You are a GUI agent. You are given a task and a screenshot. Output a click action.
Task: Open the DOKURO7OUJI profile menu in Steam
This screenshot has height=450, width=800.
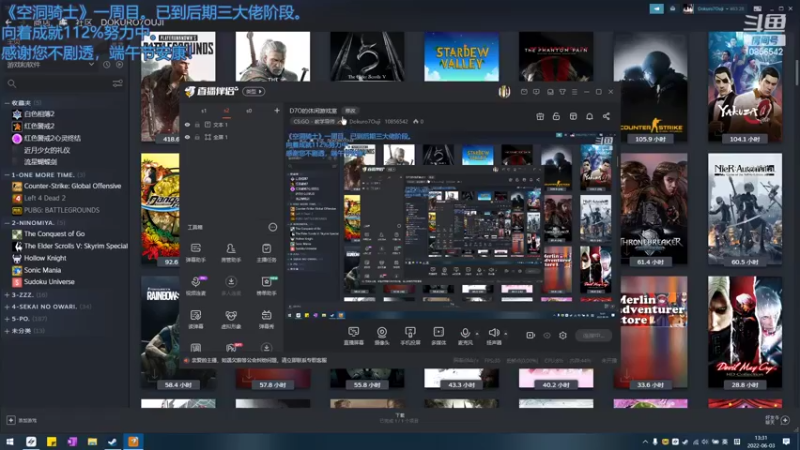click(132, 22)
